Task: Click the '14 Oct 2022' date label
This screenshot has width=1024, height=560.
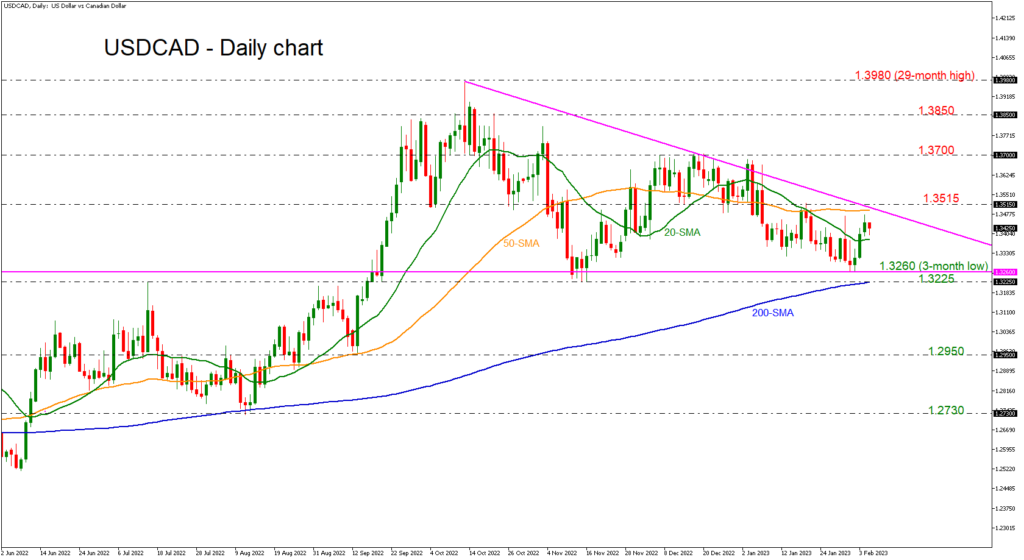Action: click(485, 553)
